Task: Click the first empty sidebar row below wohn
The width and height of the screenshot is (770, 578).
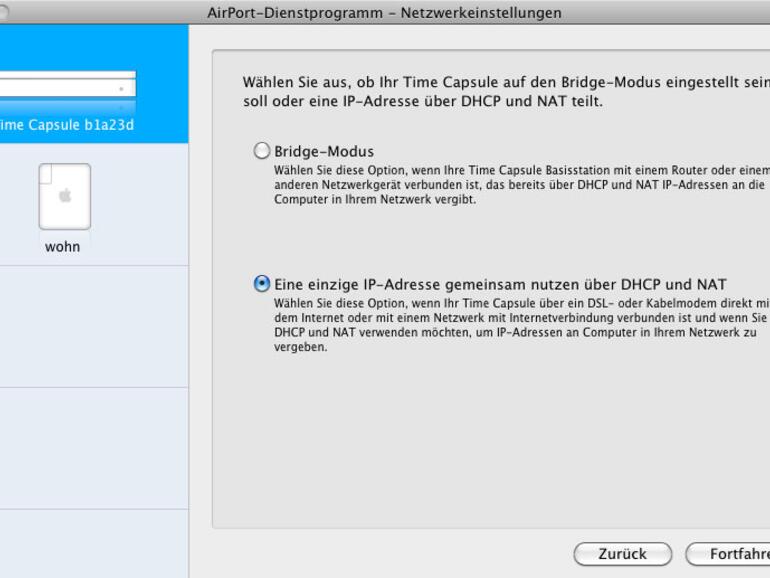Action: 94,326
